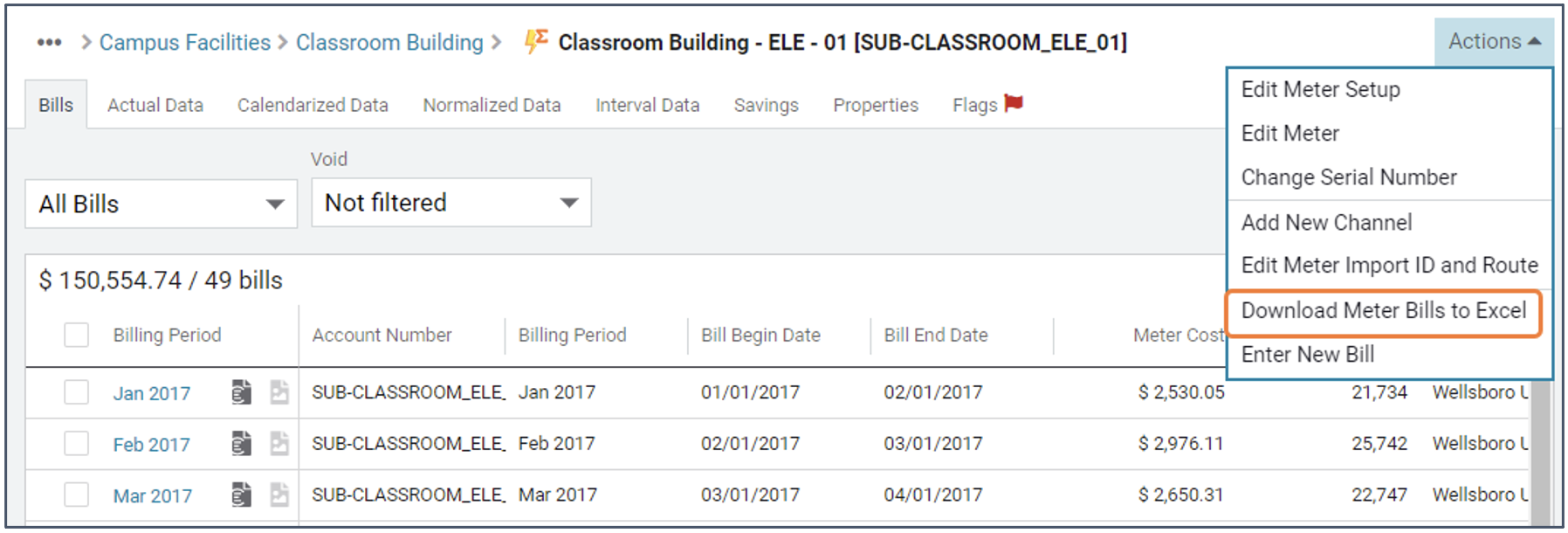This screenshot has width=1568, height=533.
Task: Click the grayed attachment icon on the Mar 2017 row
Action: tap(279, 495)
